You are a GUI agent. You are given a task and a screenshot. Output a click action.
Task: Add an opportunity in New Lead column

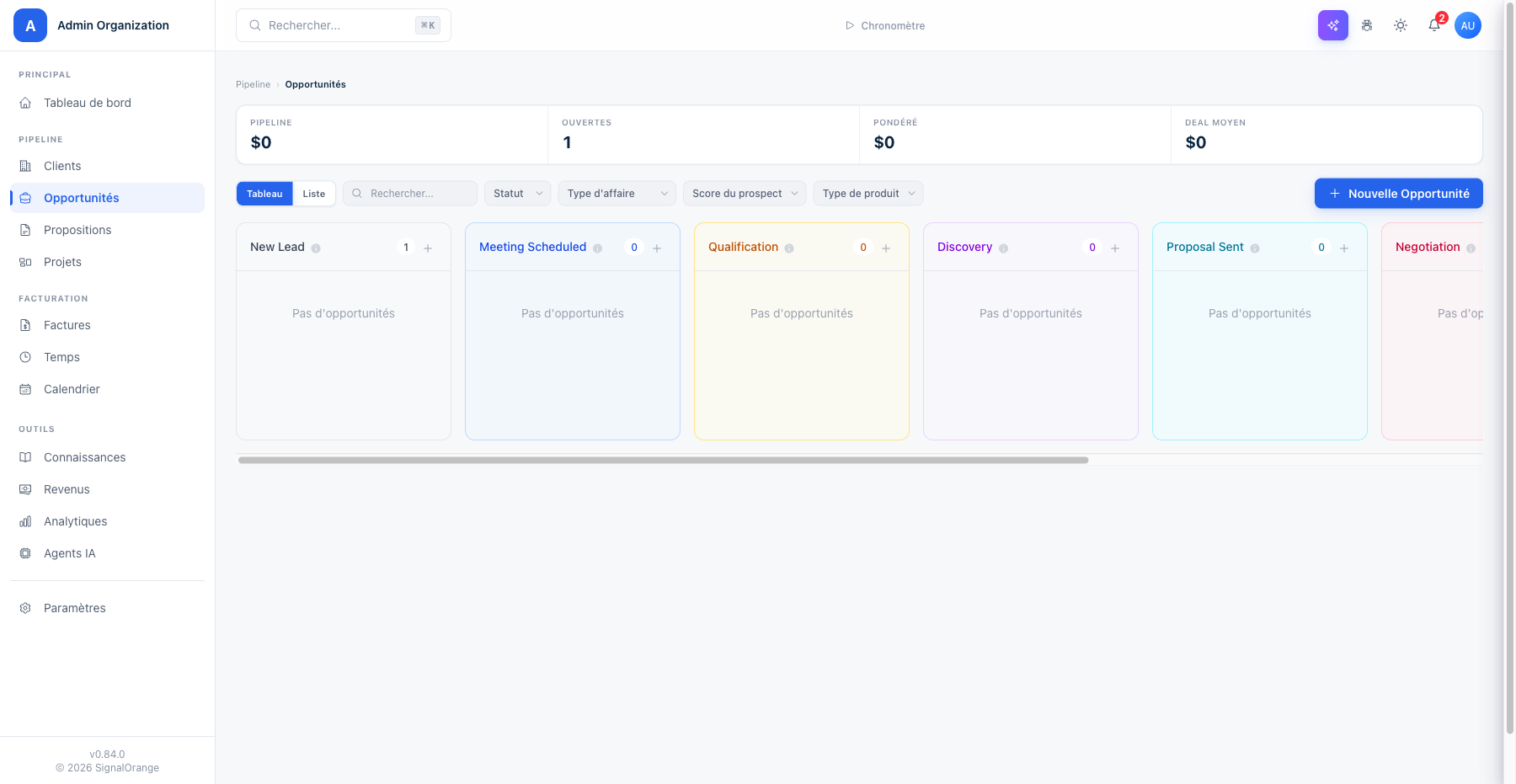pos(428,248)
